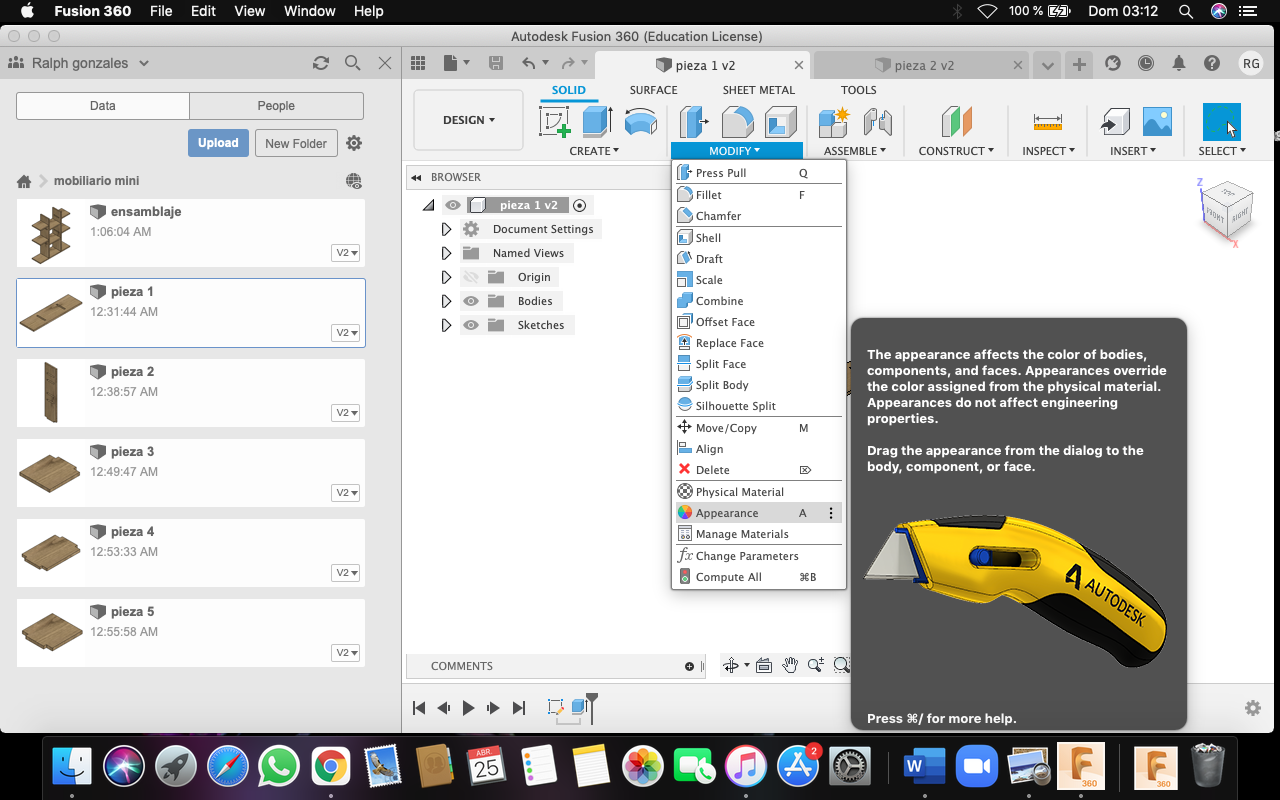Click the Fillet toolbar icon
This screenshot has width=1280, height=800.
point(737,122)
